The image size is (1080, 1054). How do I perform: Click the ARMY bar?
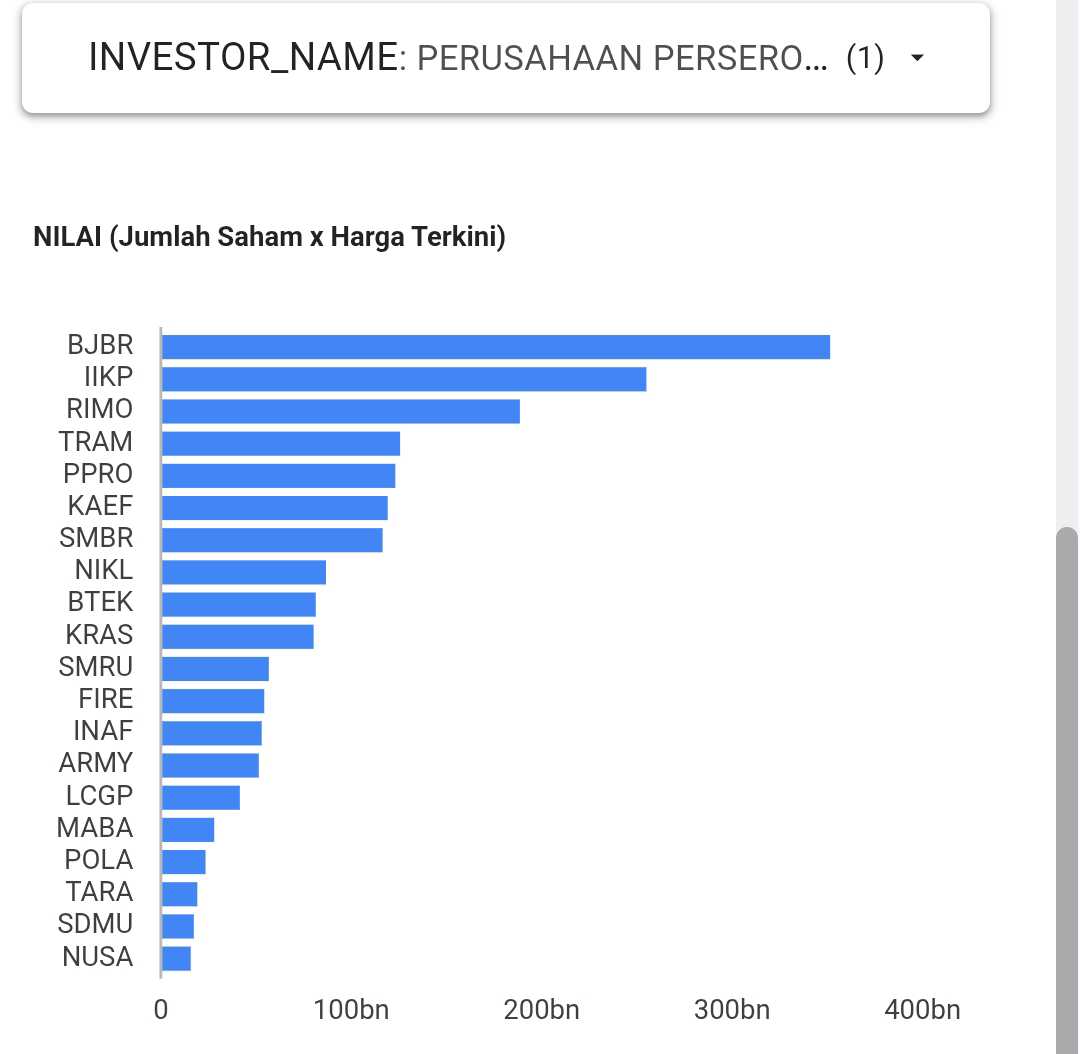coord(210,765)
